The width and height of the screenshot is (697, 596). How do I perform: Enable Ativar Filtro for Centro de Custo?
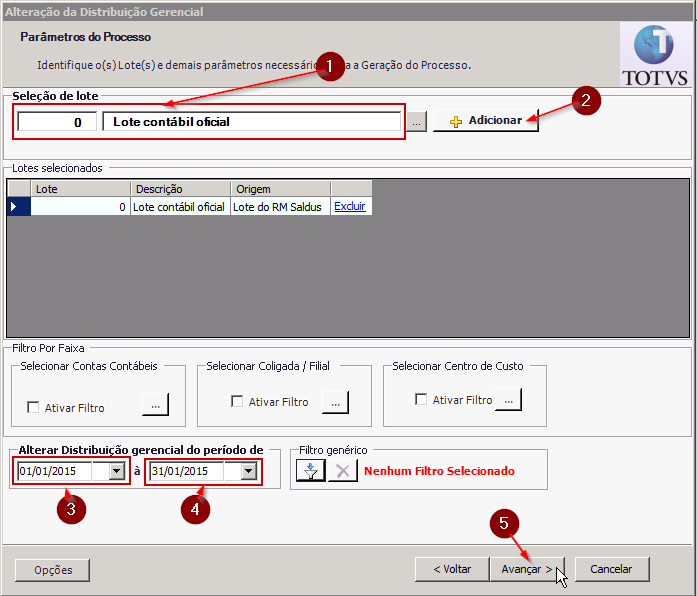[421, 400]
